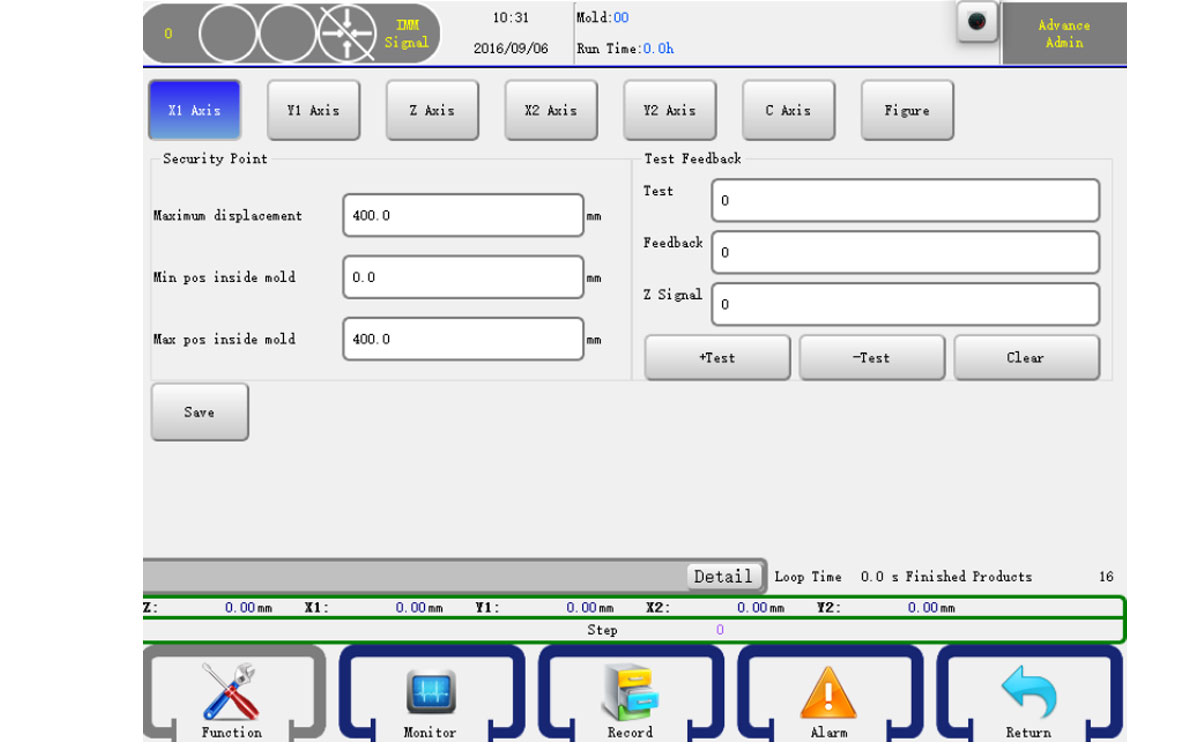Open the C Axis tab
Viewport: 1200px width, 744px height.
click(788, 110)
